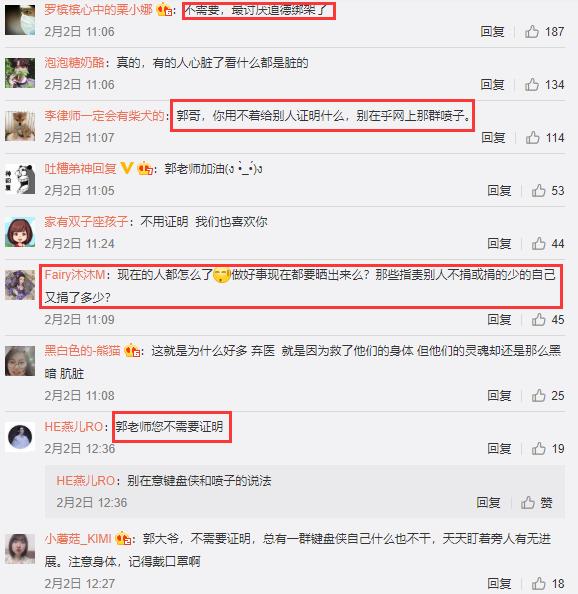
Task: Reply to 李律师一定会有柴犬的's comment
Action: click(x=493, y=138)
